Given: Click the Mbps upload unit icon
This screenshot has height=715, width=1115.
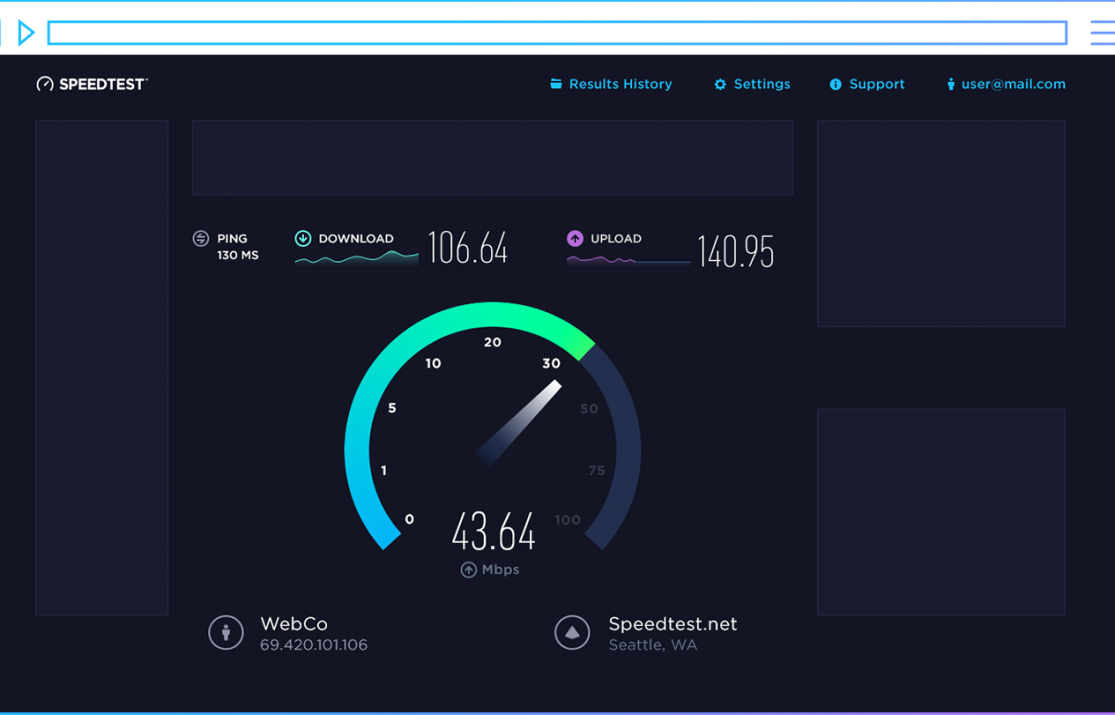Looking at the screenshot, I should pos(468,570).
